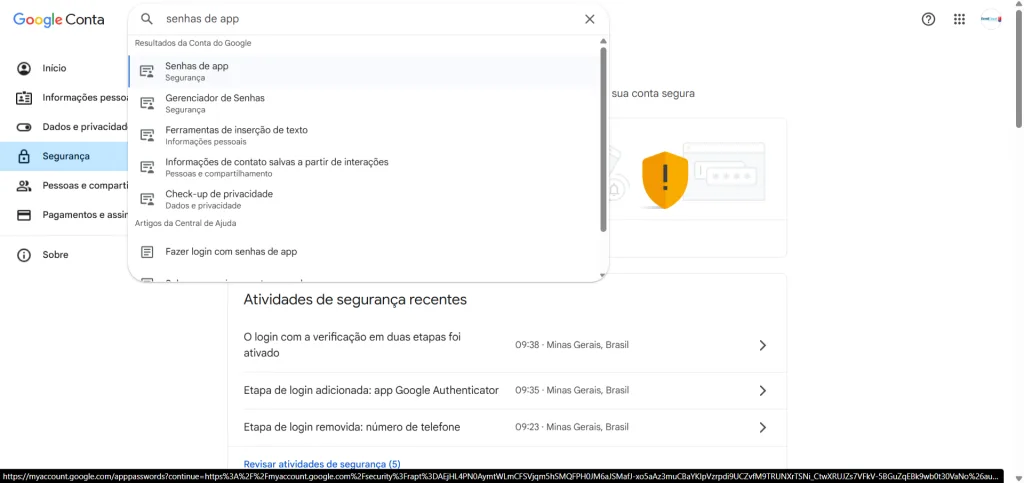
Task: Click the Resultados da Conta do Google label
Action: pyautogui.click(x=193, y=43)
